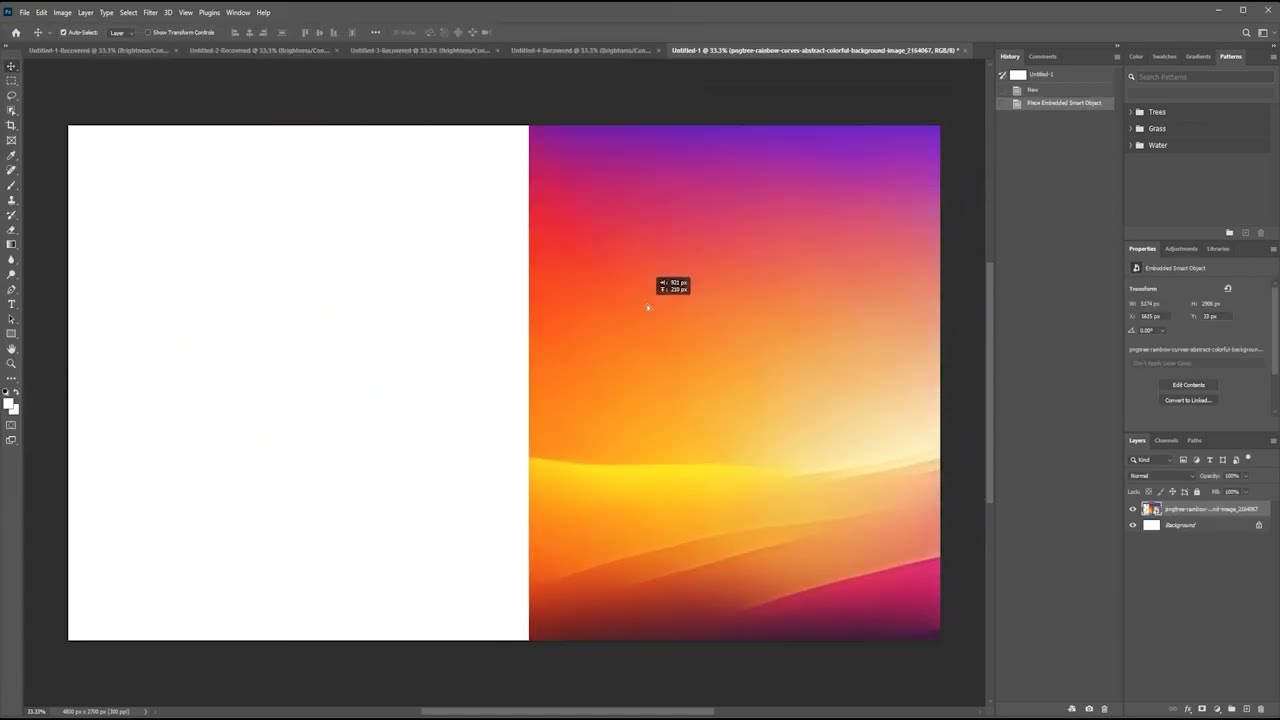Click the X position field in Properties

(x=1157, y=316)
